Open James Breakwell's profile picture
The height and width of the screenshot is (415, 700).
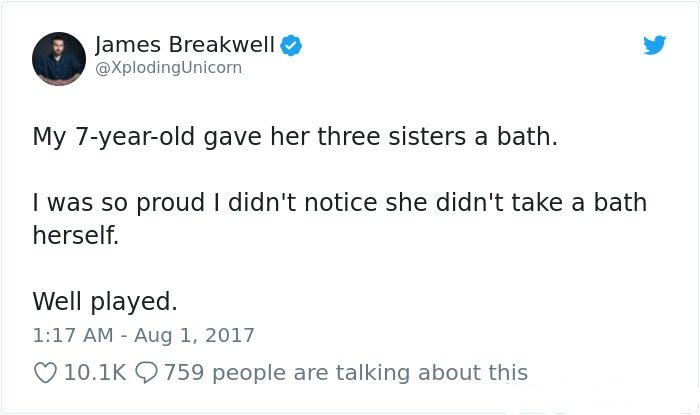[59, 59]
